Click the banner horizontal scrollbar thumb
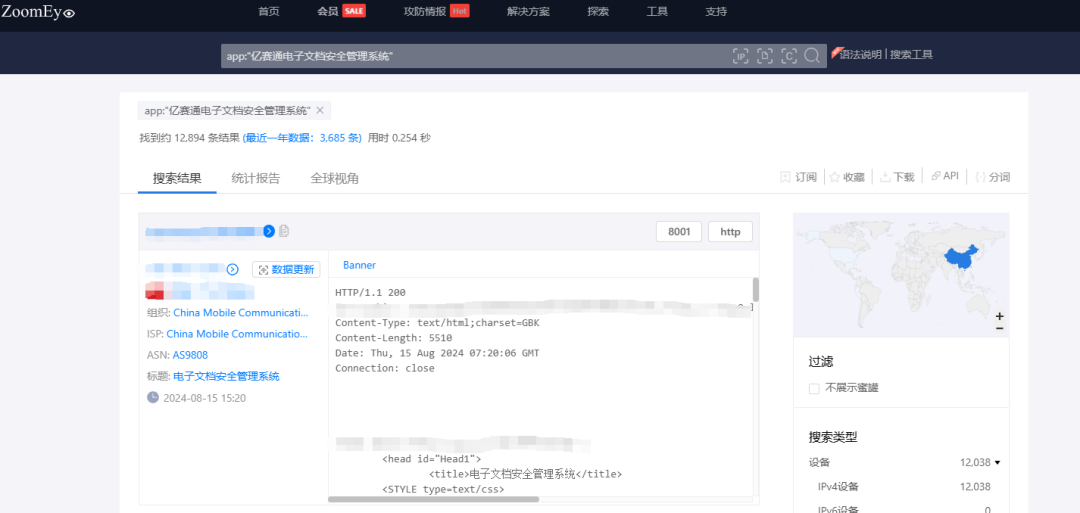The width and height of the screenshot is (1080, 513). point(434,499)
